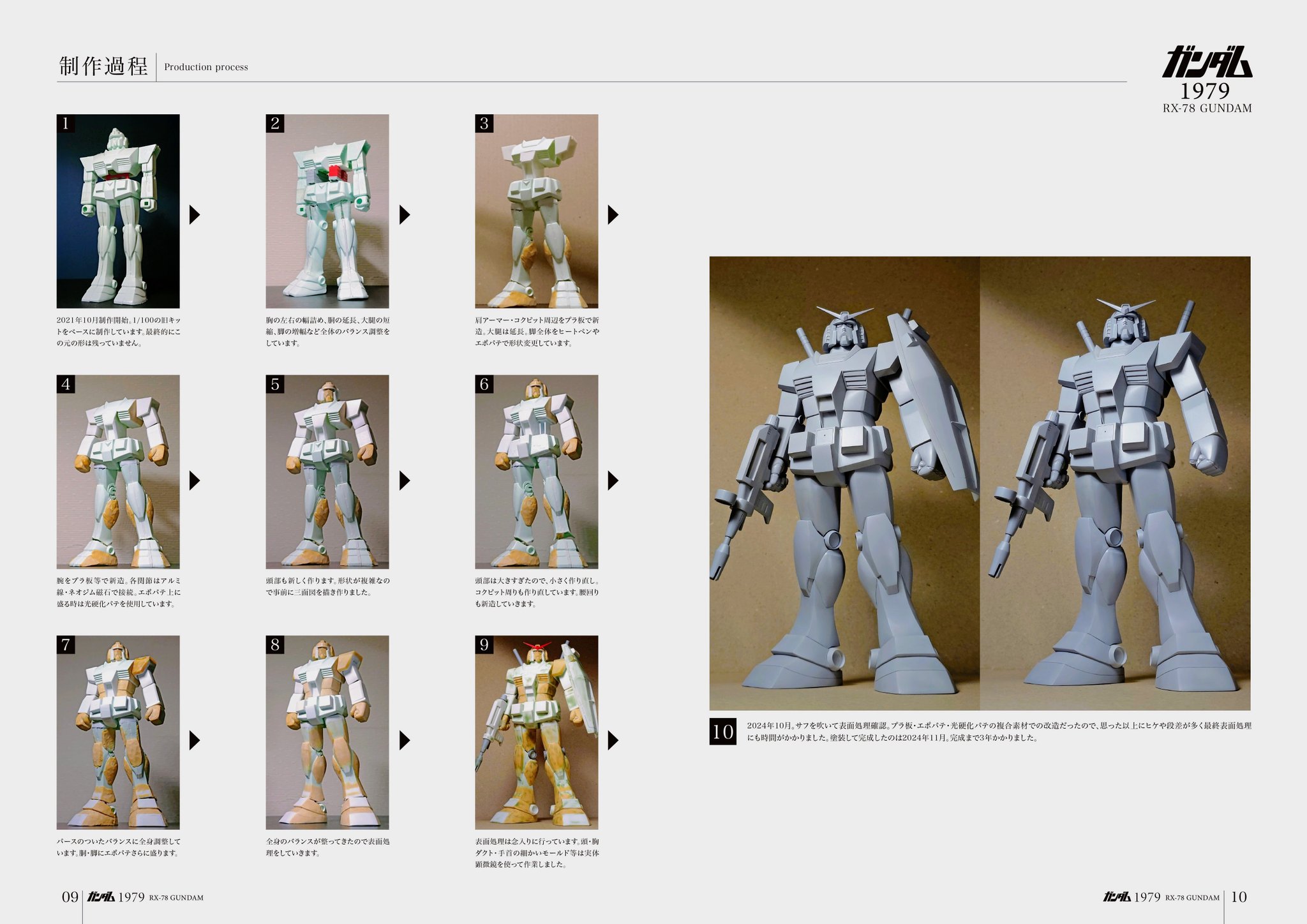Click the step 7 production photo
This screenshot has height=924, width=1307.
[x=118, y=732]
